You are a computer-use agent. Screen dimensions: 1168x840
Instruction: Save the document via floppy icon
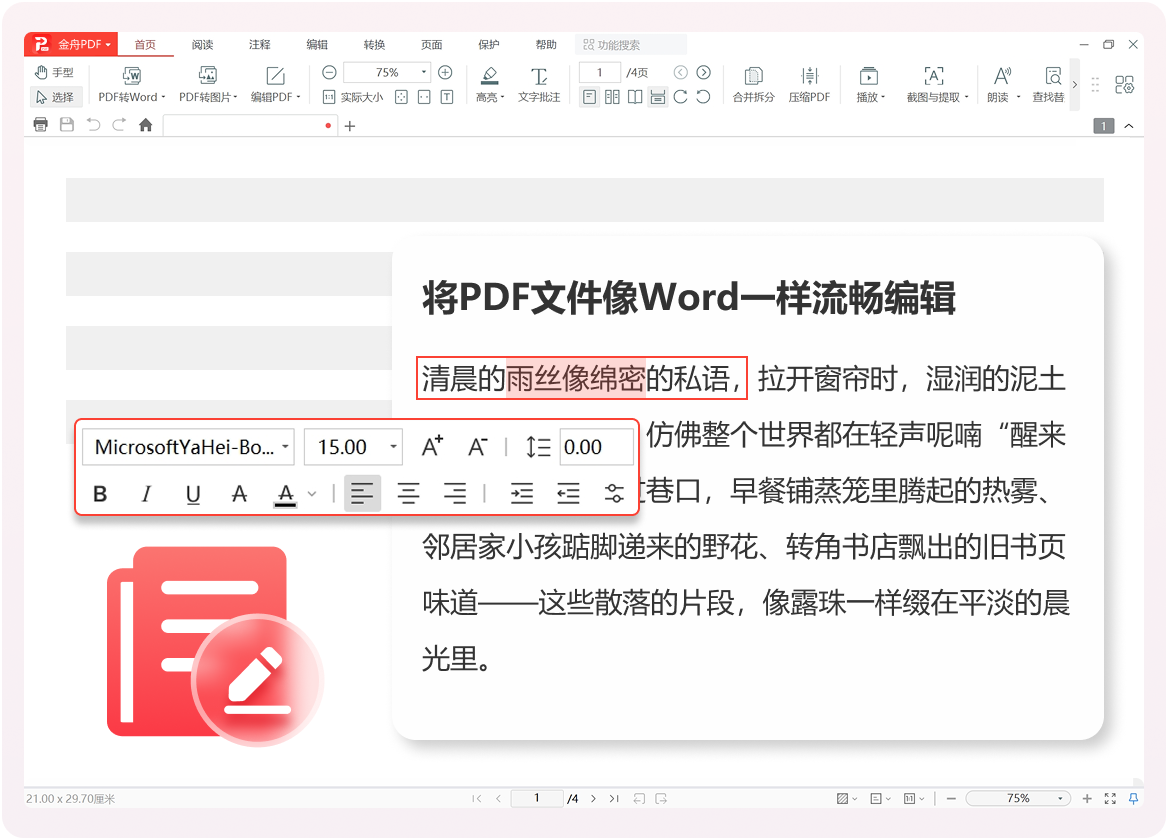coord(67,125)
